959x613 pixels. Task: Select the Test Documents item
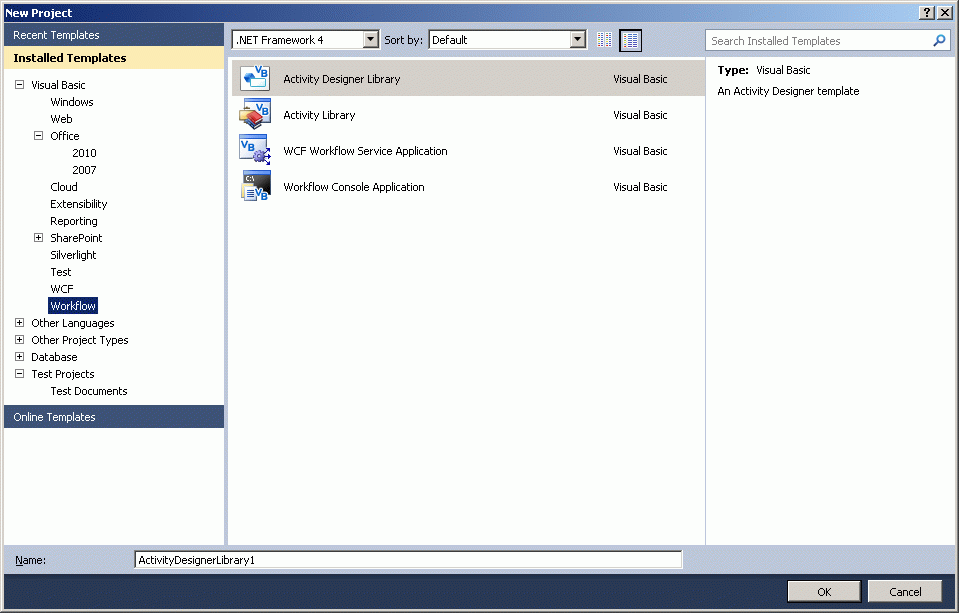point(89,391)
